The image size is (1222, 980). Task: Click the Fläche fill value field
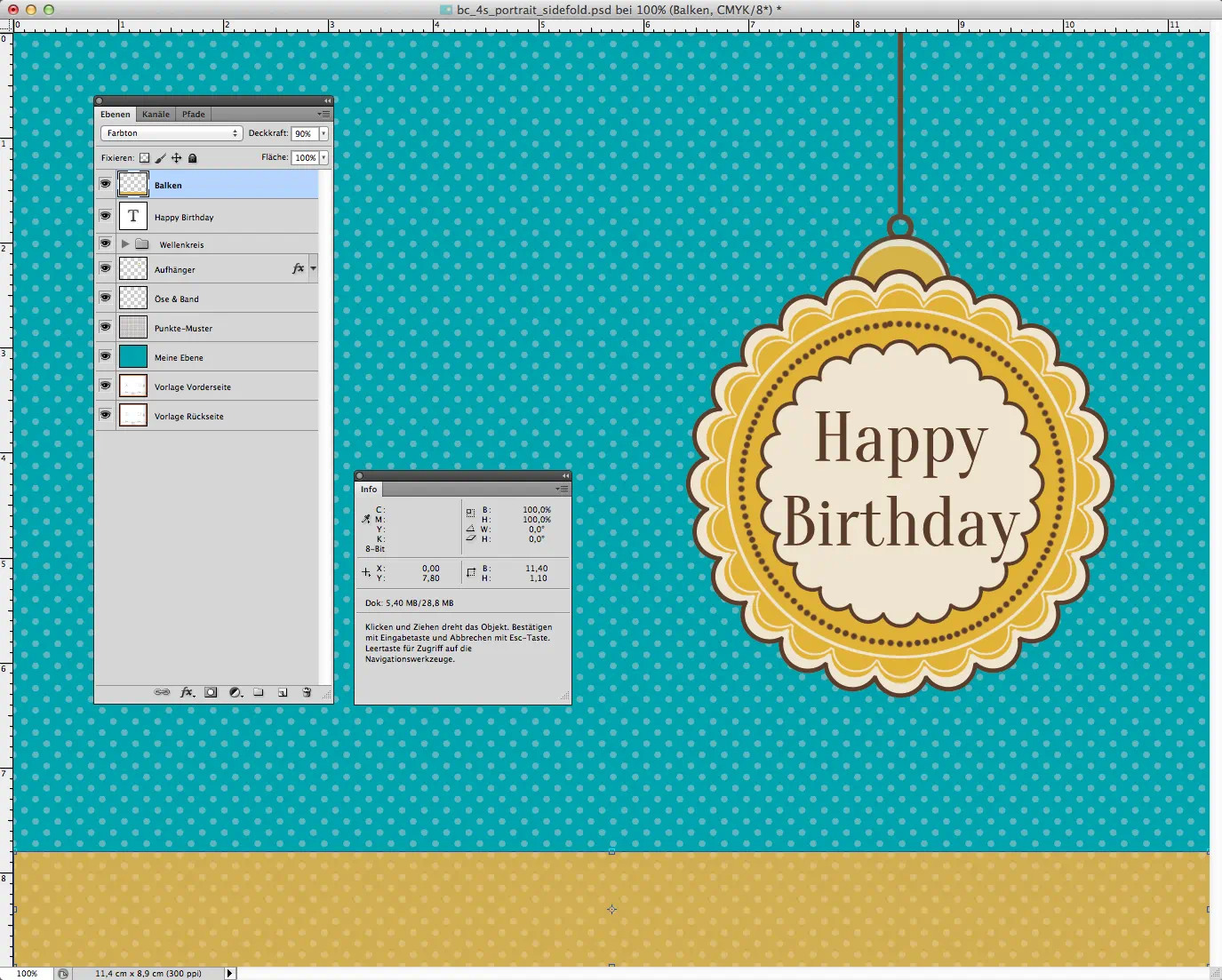pyautogui.click(x=305, y=157)
